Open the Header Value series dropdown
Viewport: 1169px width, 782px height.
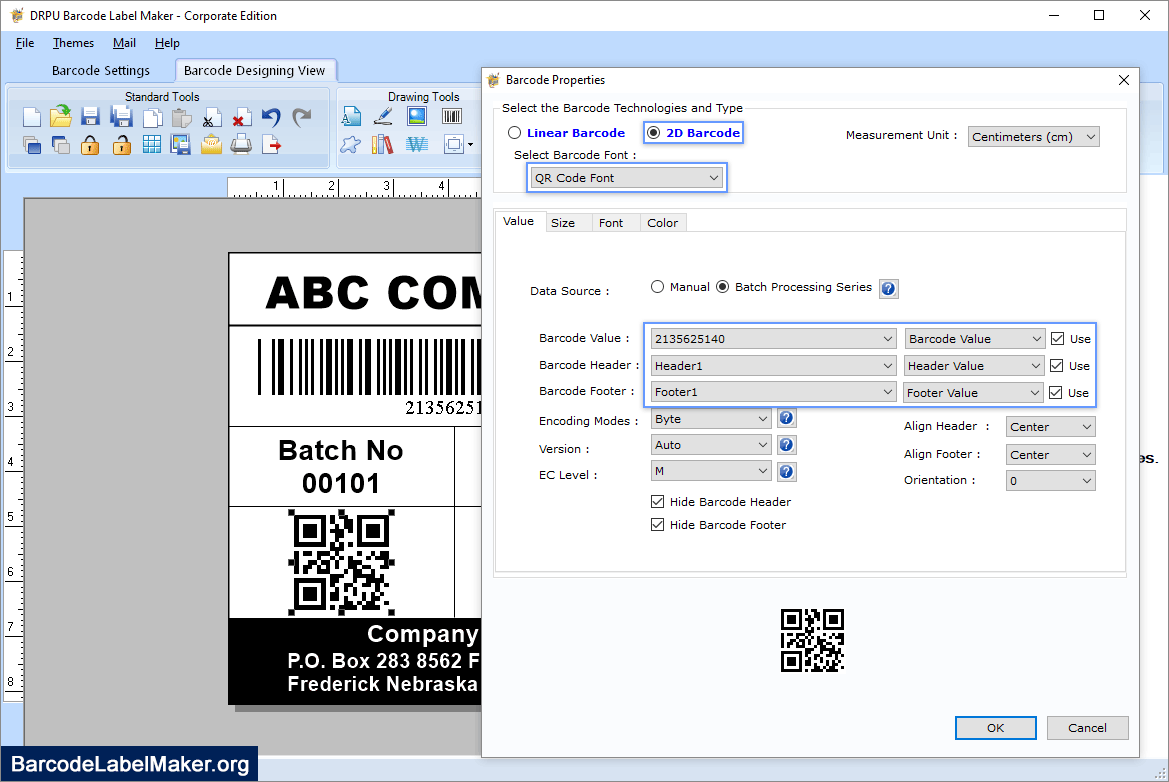click(974, 365)
